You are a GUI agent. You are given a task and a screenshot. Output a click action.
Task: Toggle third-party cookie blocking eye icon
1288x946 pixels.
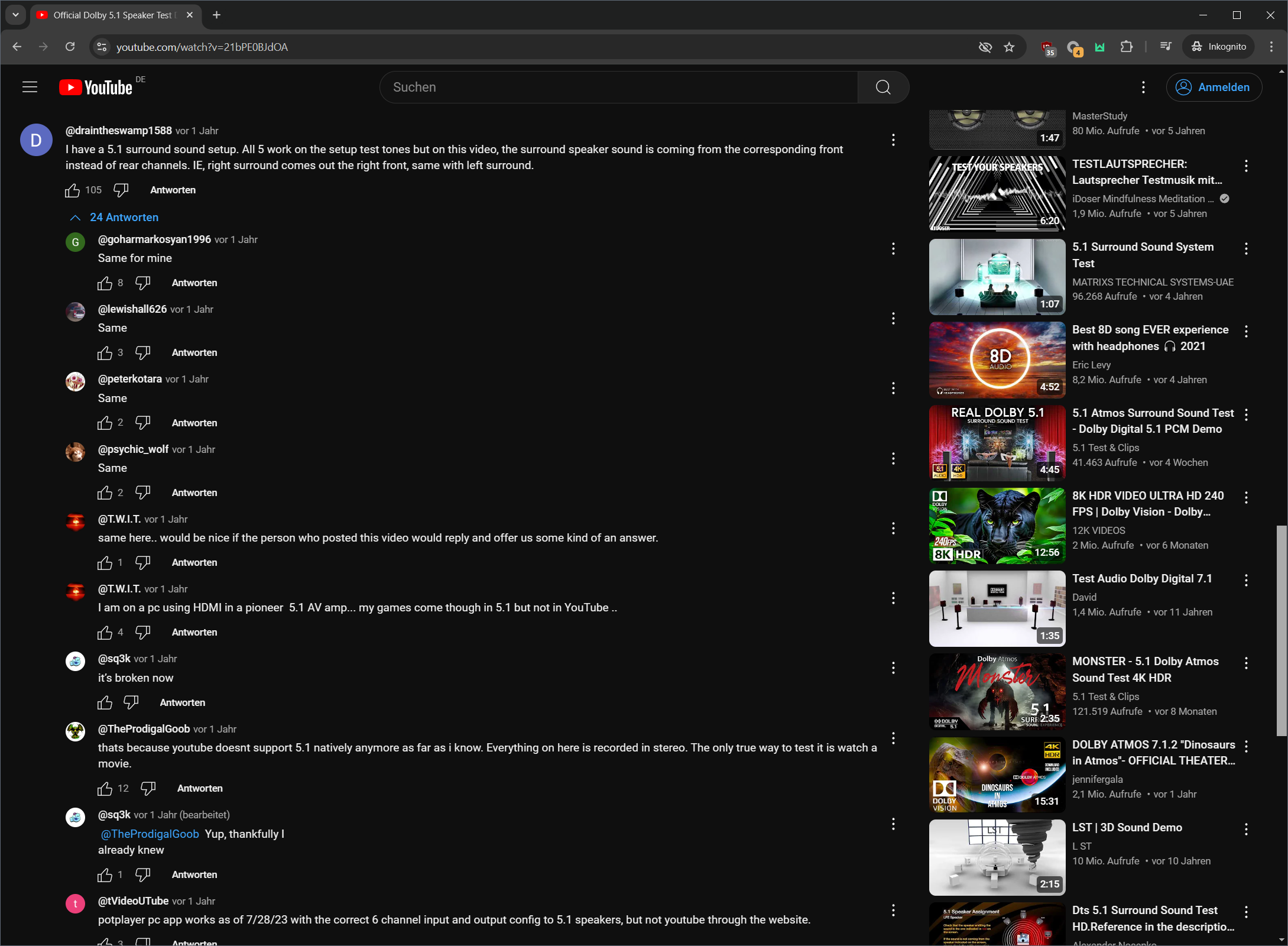985,47
